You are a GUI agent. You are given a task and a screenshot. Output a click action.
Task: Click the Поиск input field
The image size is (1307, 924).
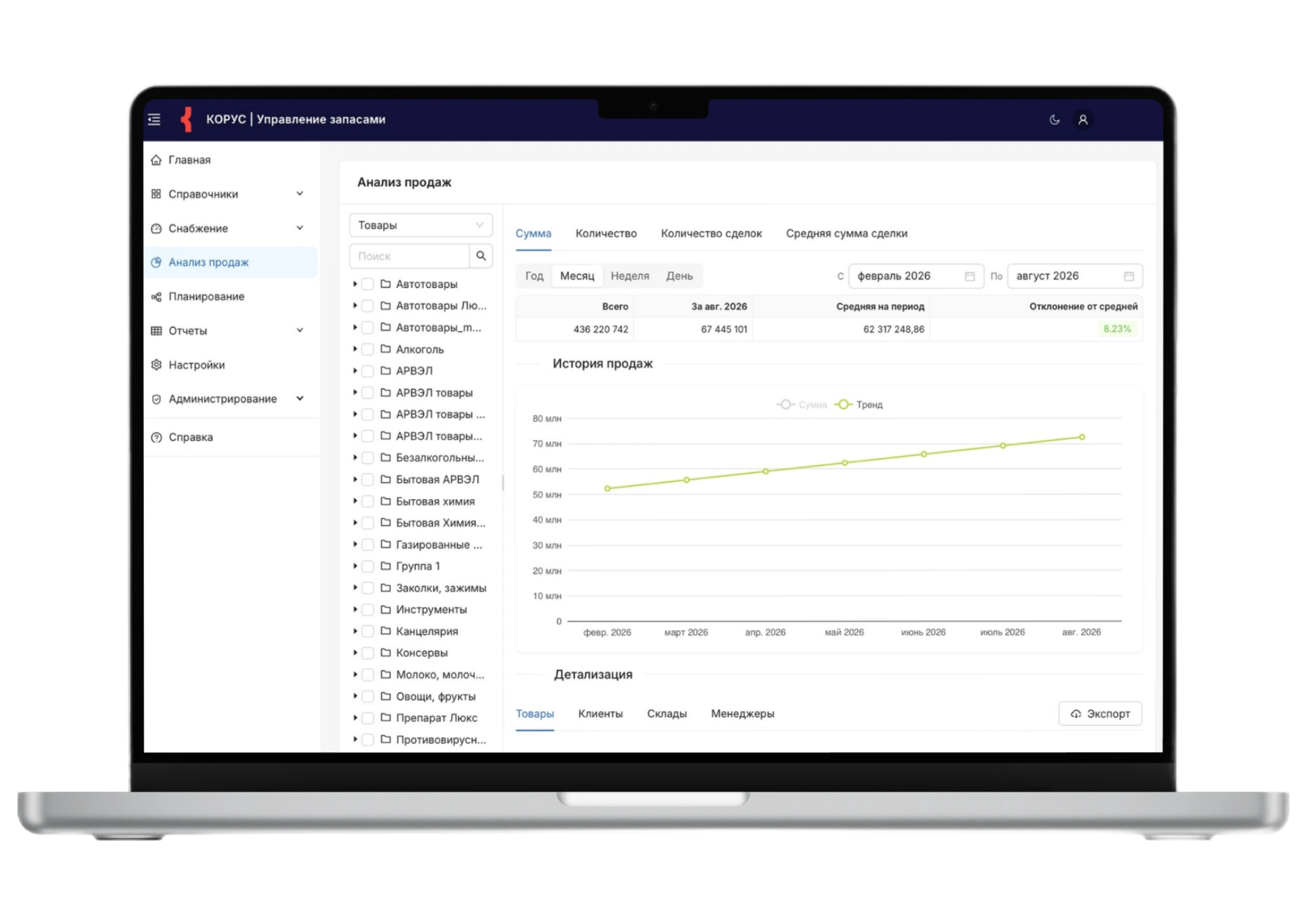click(x=410, y=256)
